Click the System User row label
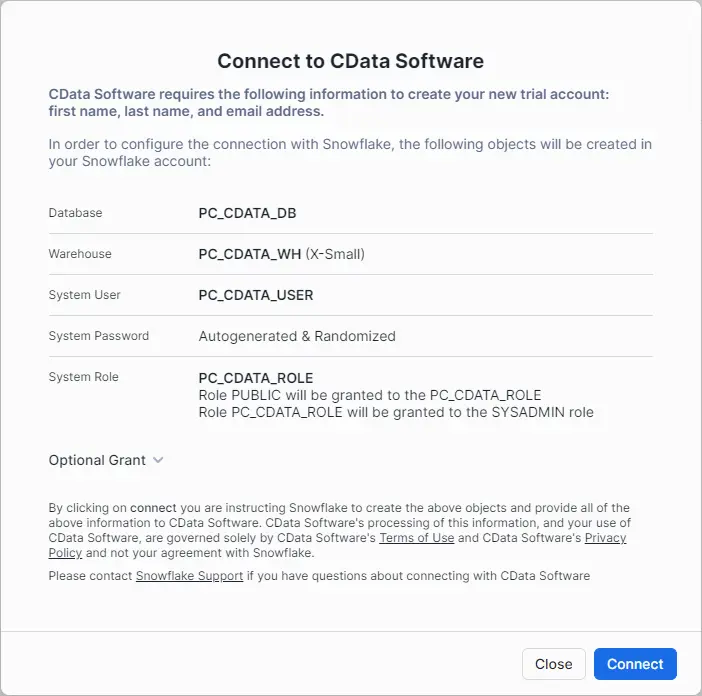Image resolution: width=702 pixels, height=696 pixels. (x=84, y=295)
